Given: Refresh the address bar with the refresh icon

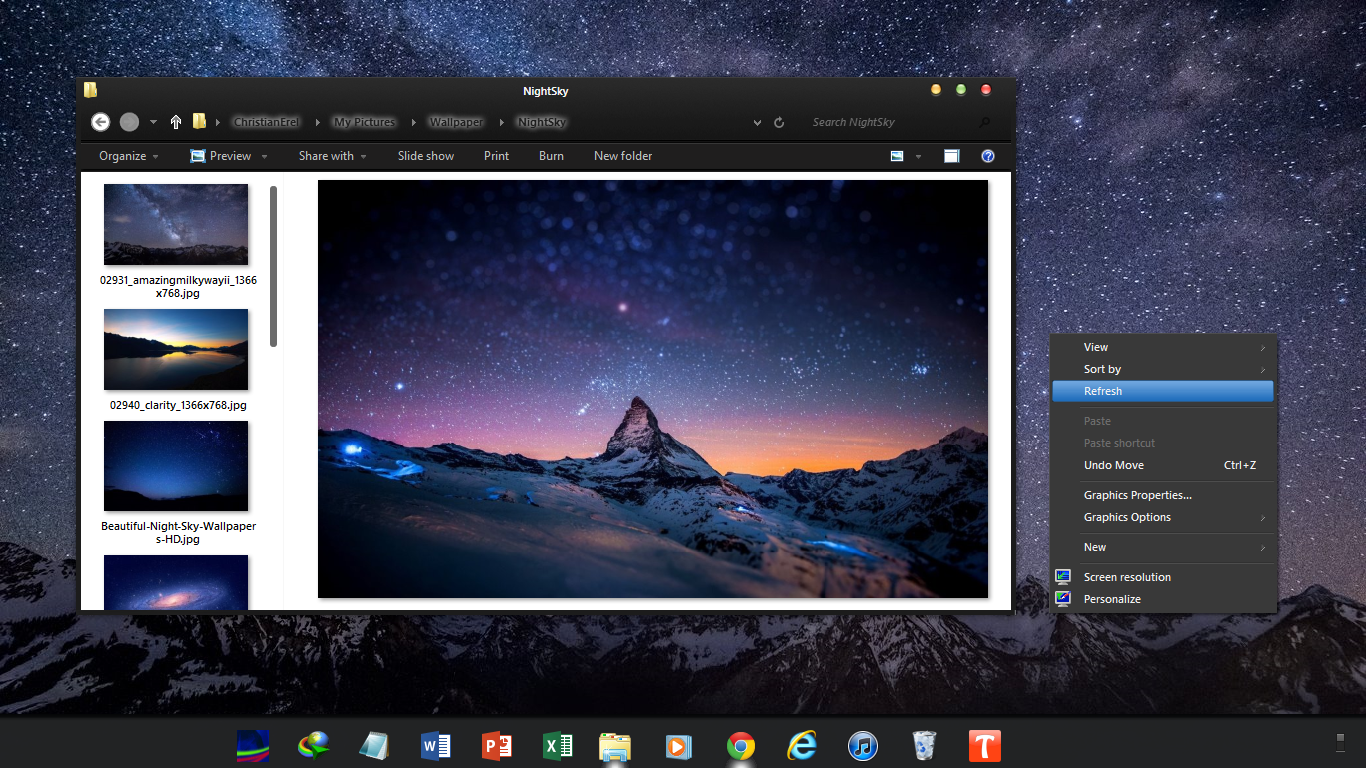Looking at the screenshot, I should (x=779, y=122).
